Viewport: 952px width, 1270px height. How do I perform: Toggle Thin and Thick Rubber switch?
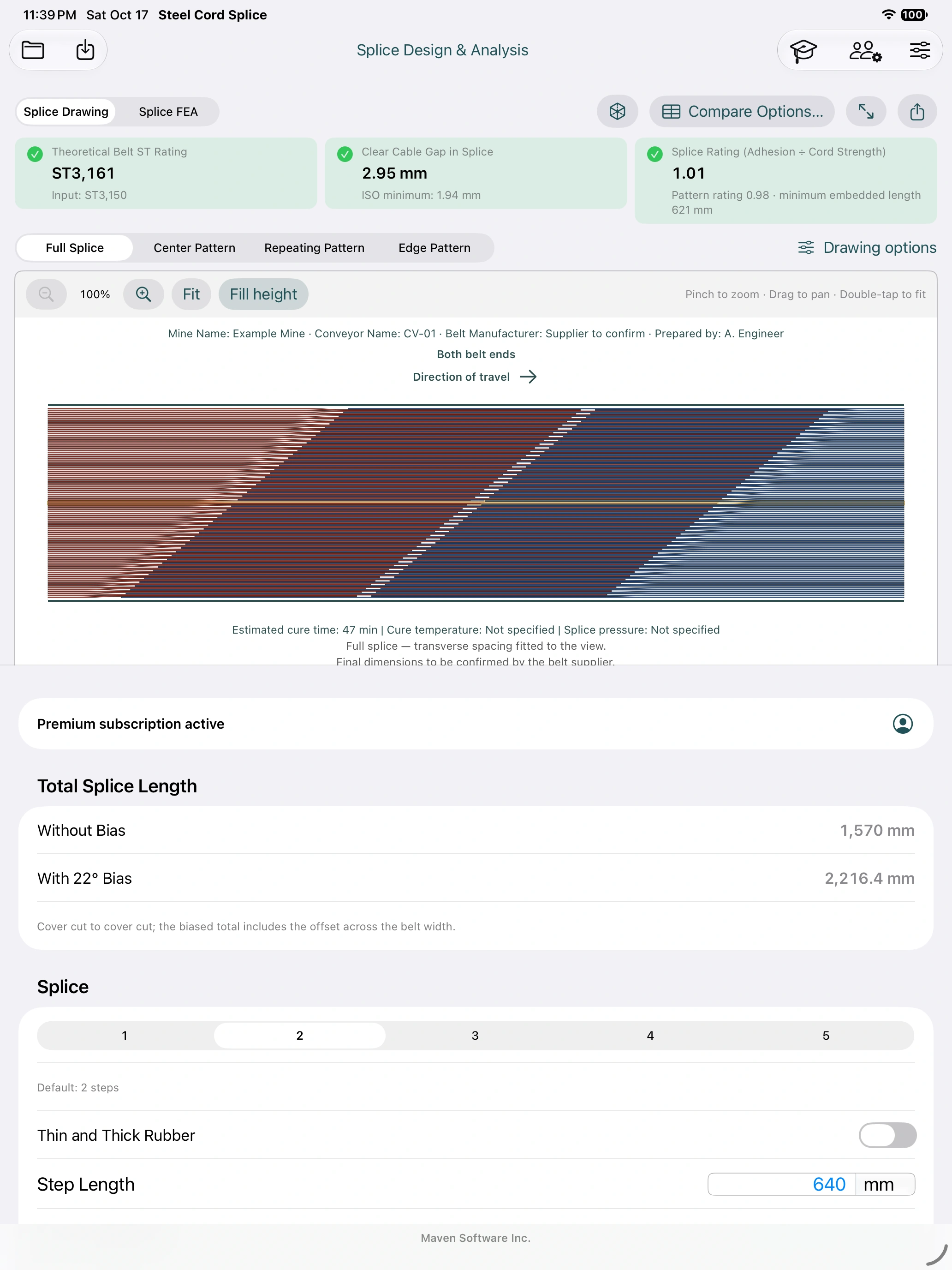tap(887, 1135)
